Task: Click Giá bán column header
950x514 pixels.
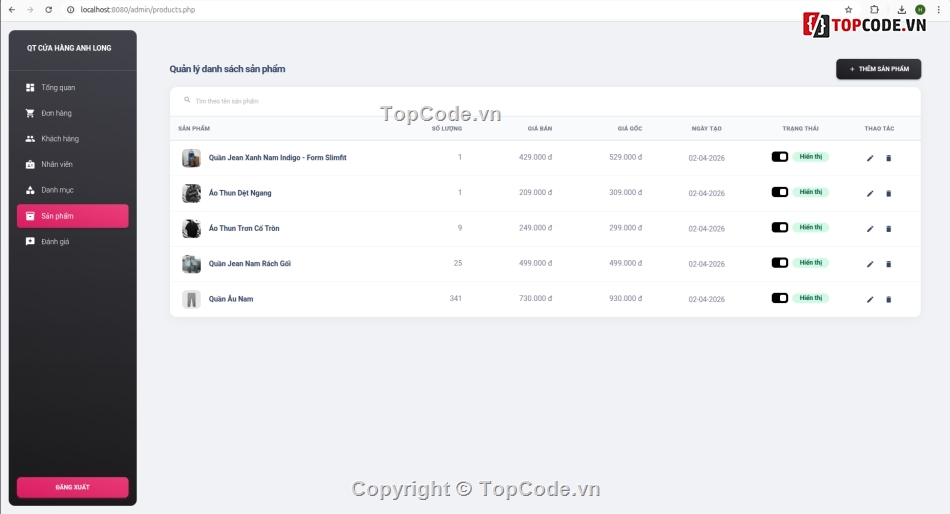Action: coord(540,128)
